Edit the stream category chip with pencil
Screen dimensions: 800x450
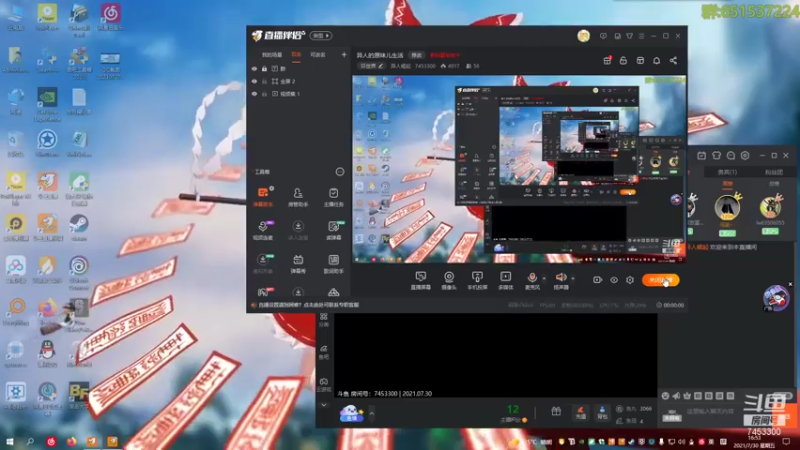coord(371,66)
